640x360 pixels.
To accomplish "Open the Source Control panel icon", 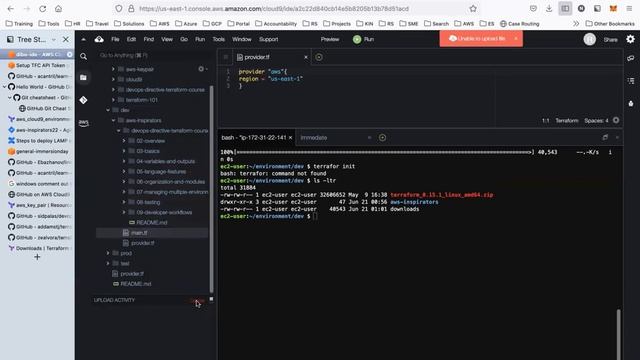I will pos(83,100).
